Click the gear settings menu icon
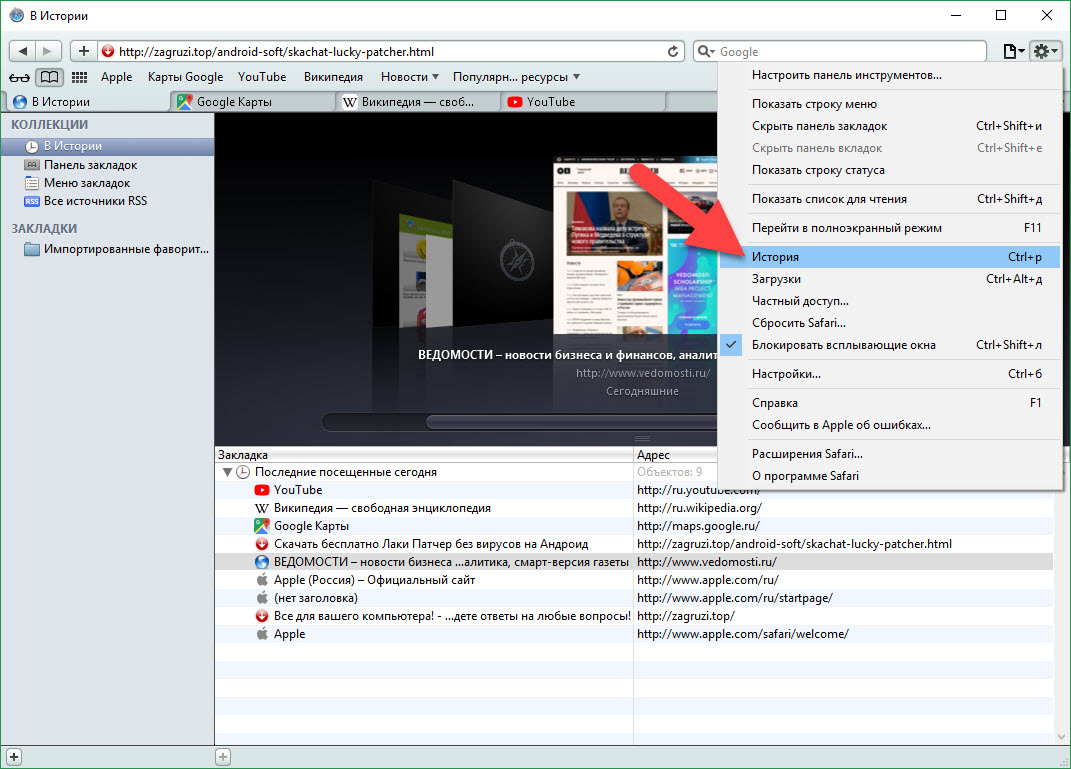 point(1045,51)
